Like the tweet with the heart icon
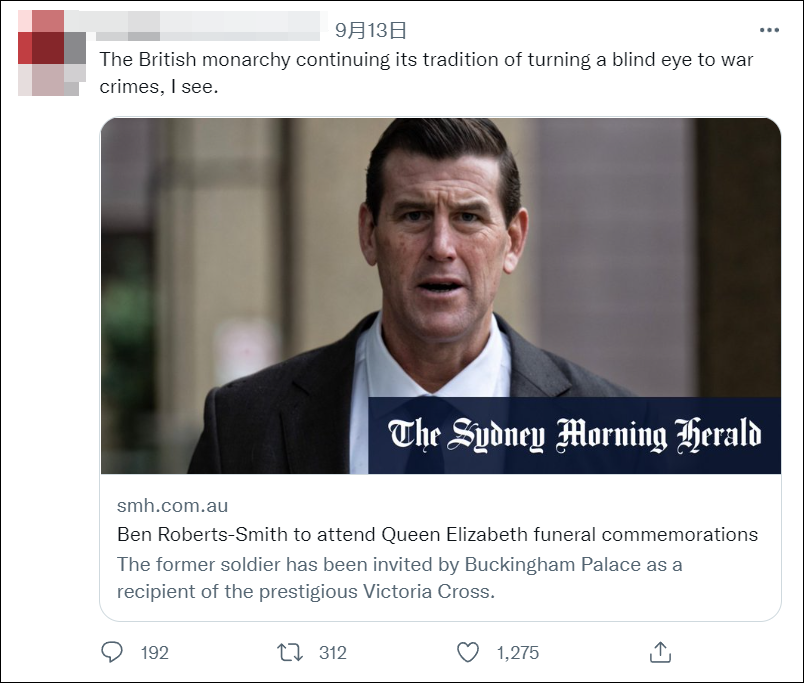 pyautogui.click(x=468, y=652)
